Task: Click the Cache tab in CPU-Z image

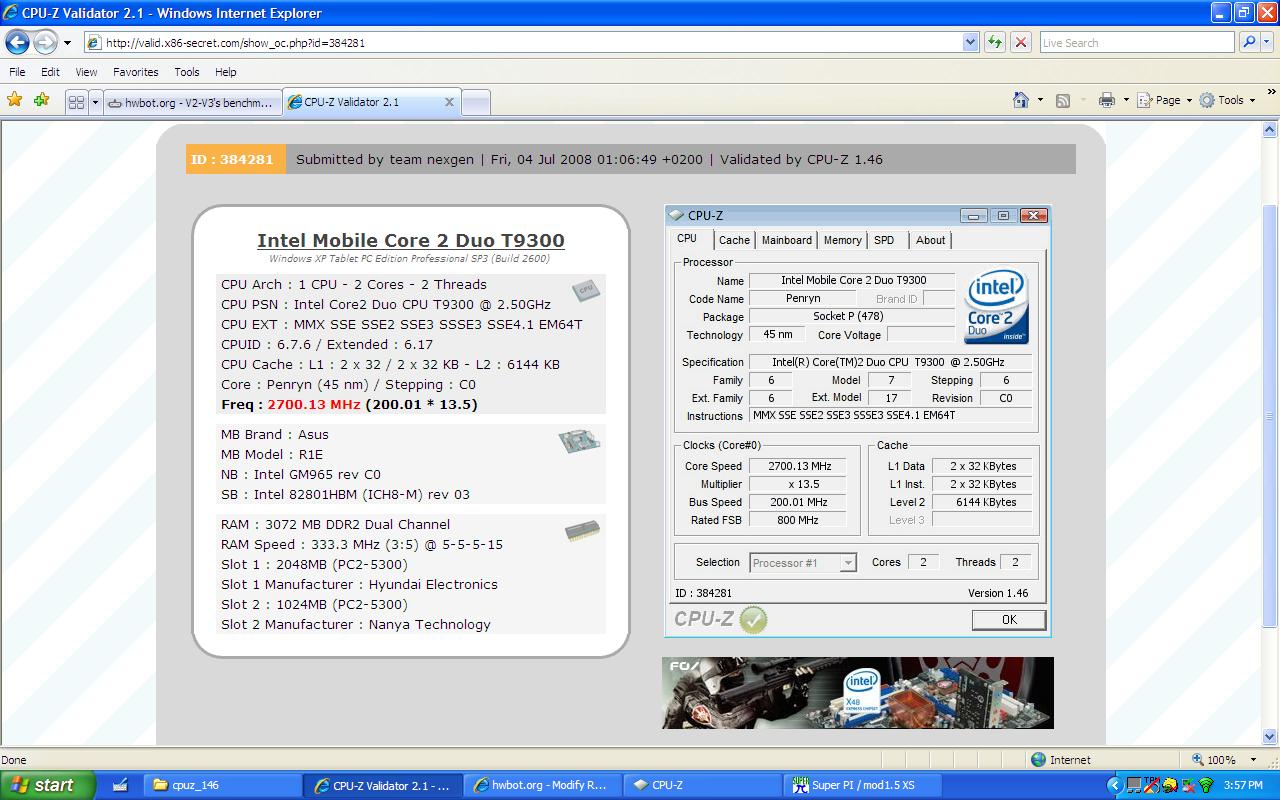Action: coord(734,240)
